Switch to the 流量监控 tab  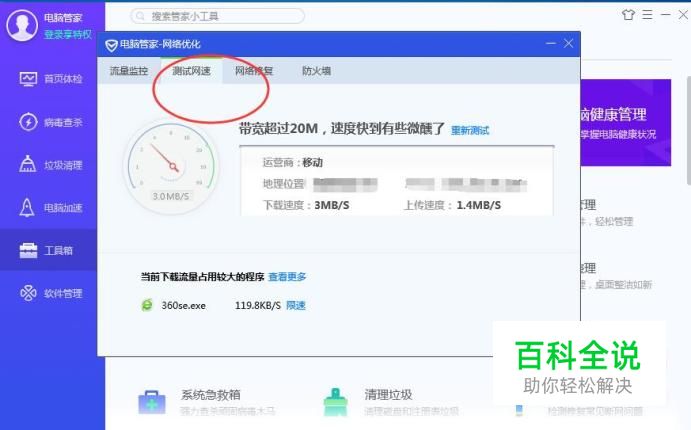(129, 70)
